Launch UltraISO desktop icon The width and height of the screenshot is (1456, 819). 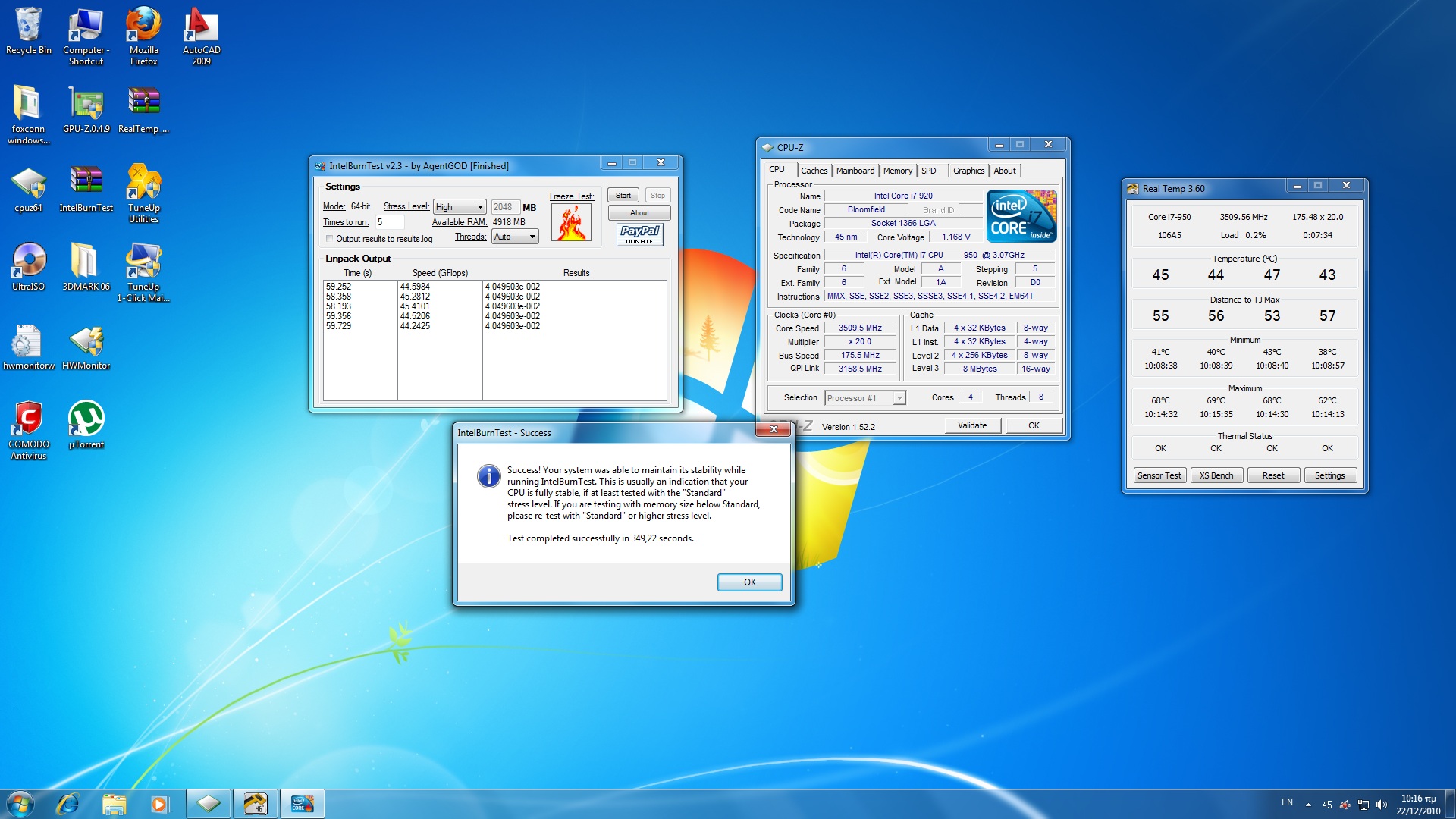(x=28, y=267)
